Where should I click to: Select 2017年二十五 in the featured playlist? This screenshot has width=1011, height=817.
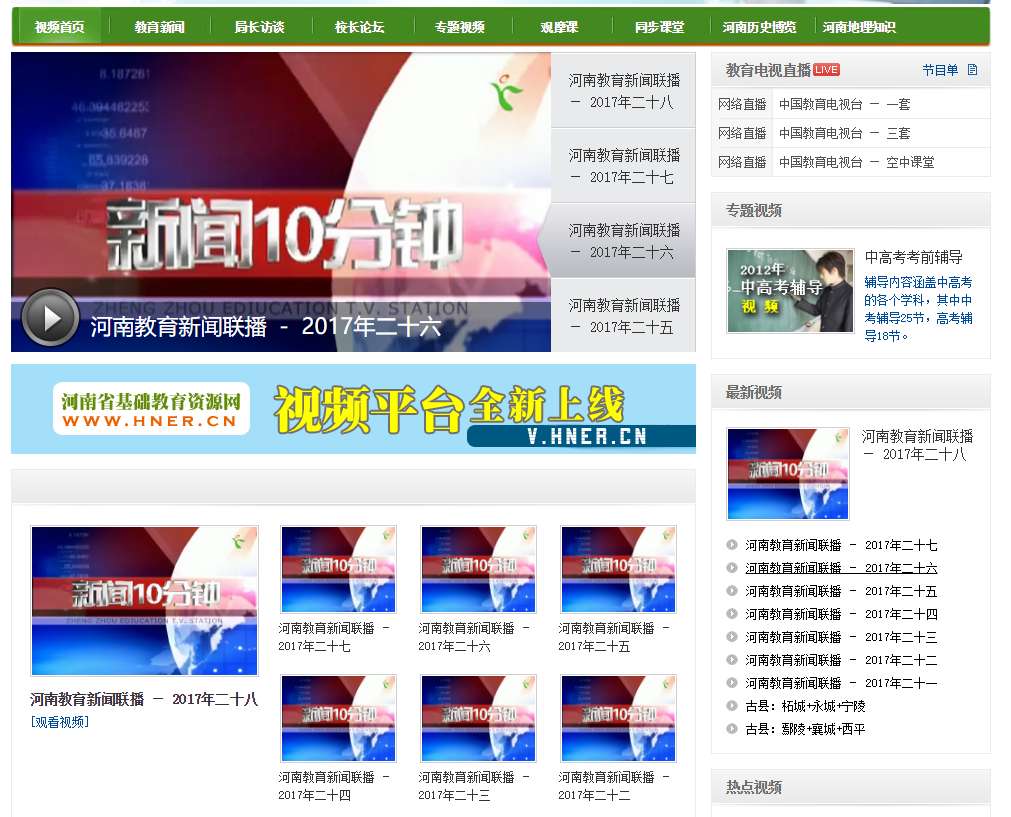point(623,316)
